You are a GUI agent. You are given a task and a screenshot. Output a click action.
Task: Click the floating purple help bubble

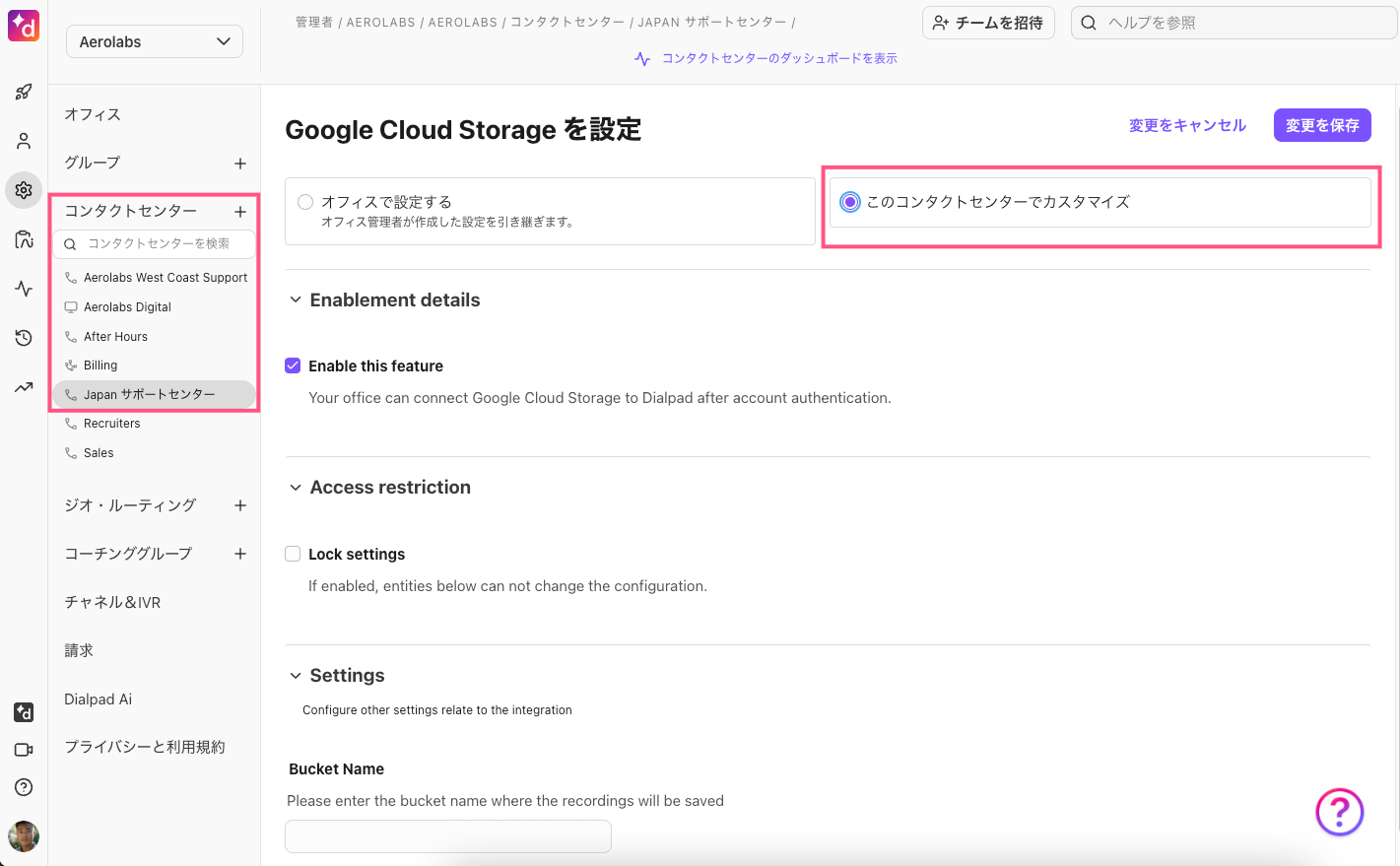(x=1340, y=812)
